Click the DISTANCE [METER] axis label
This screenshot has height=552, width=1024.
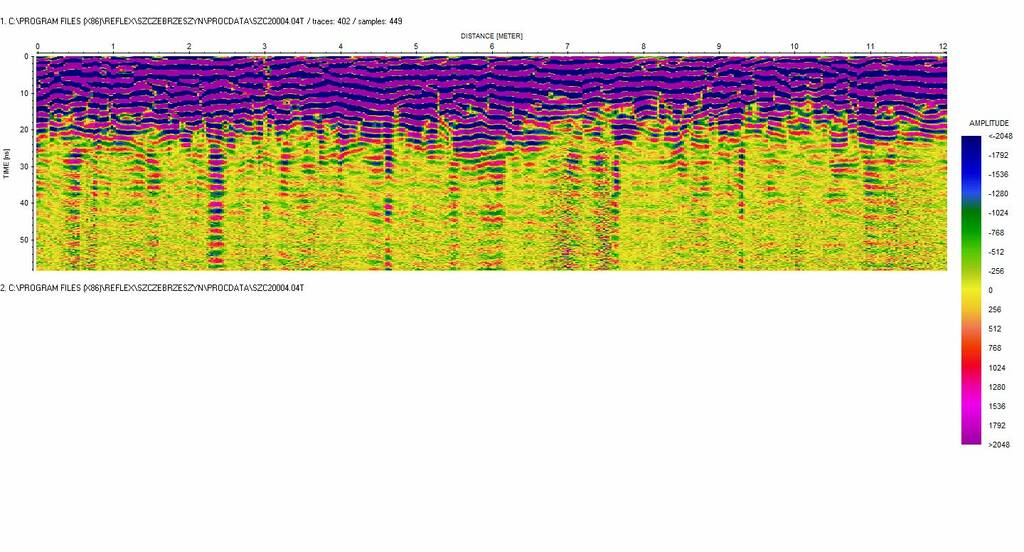pyautogui.click(x=491, y=35)
